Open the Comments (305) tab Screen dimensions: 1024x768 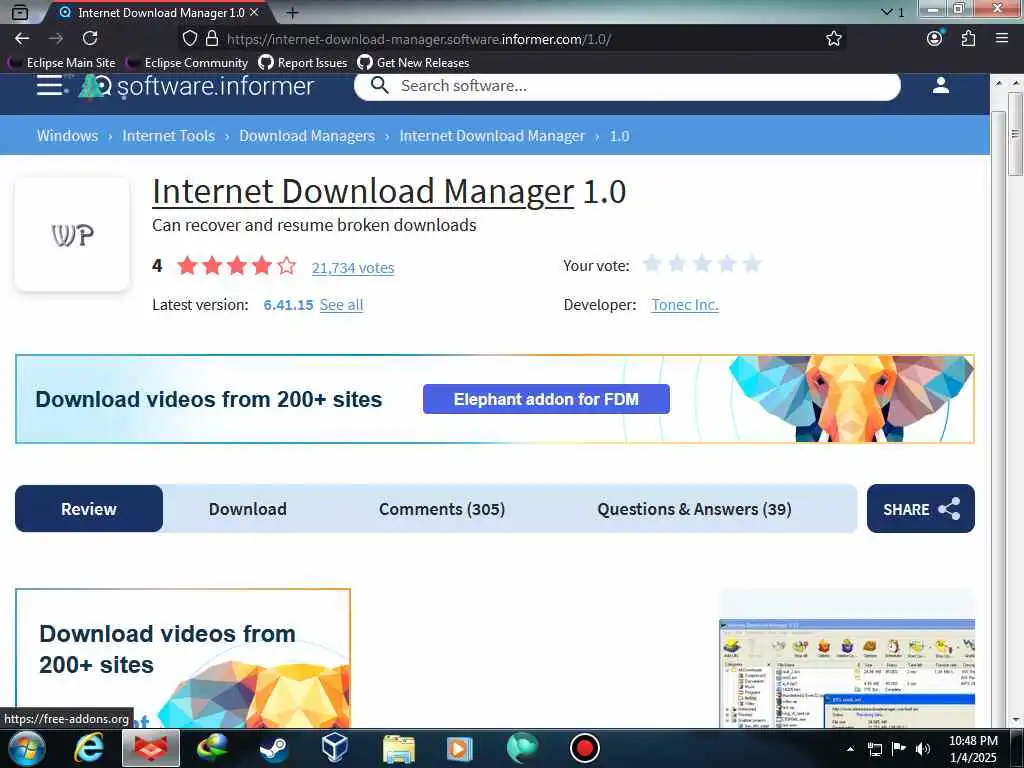tap(442, 509)
